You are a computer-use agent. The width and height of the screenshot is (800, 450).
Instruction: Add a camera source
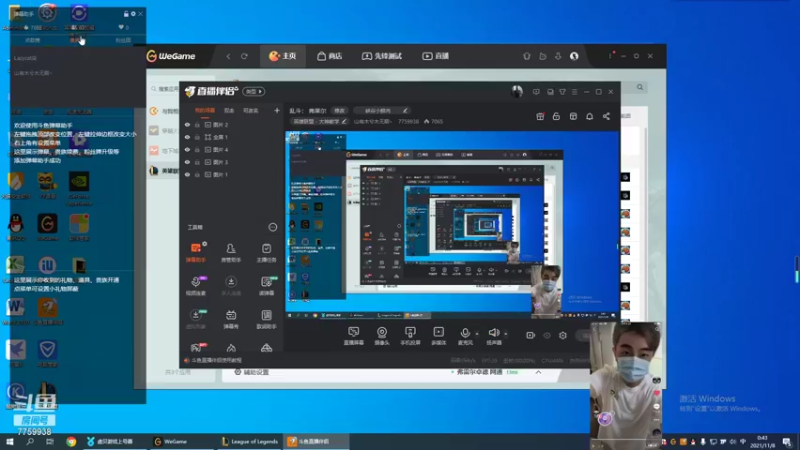[x=382, y=336]
